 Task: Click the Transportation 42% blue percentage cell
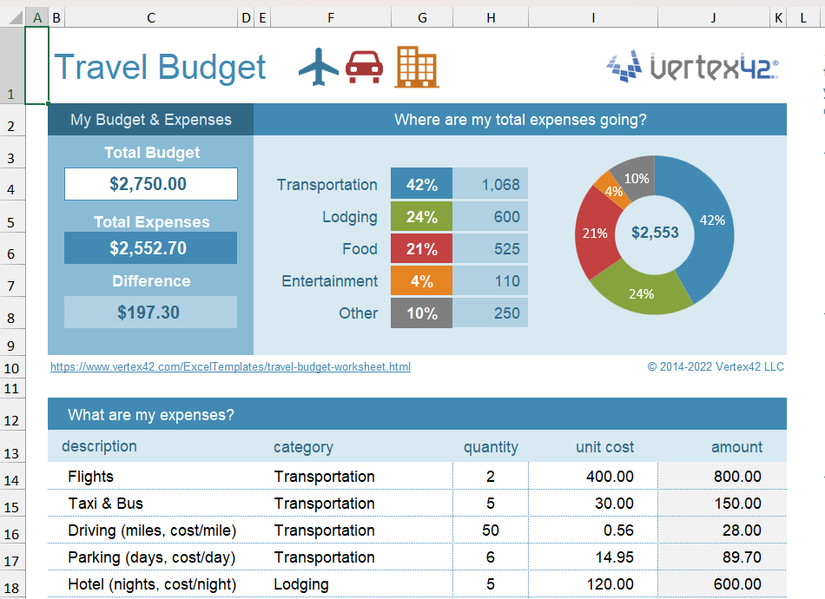coord(421,184)
